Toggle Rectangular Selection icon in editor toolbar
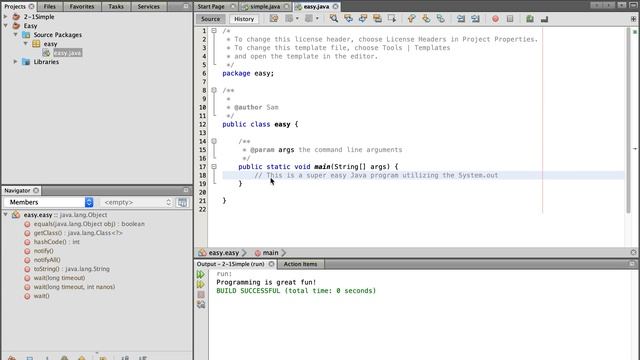Viewport: 640px width, 360px height. 392,19
